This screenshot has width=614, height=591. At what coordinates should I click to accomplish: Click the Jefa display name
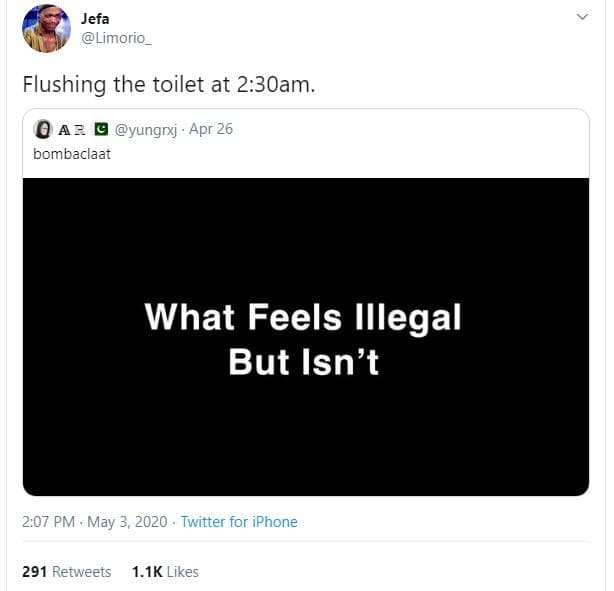point(97,18)
